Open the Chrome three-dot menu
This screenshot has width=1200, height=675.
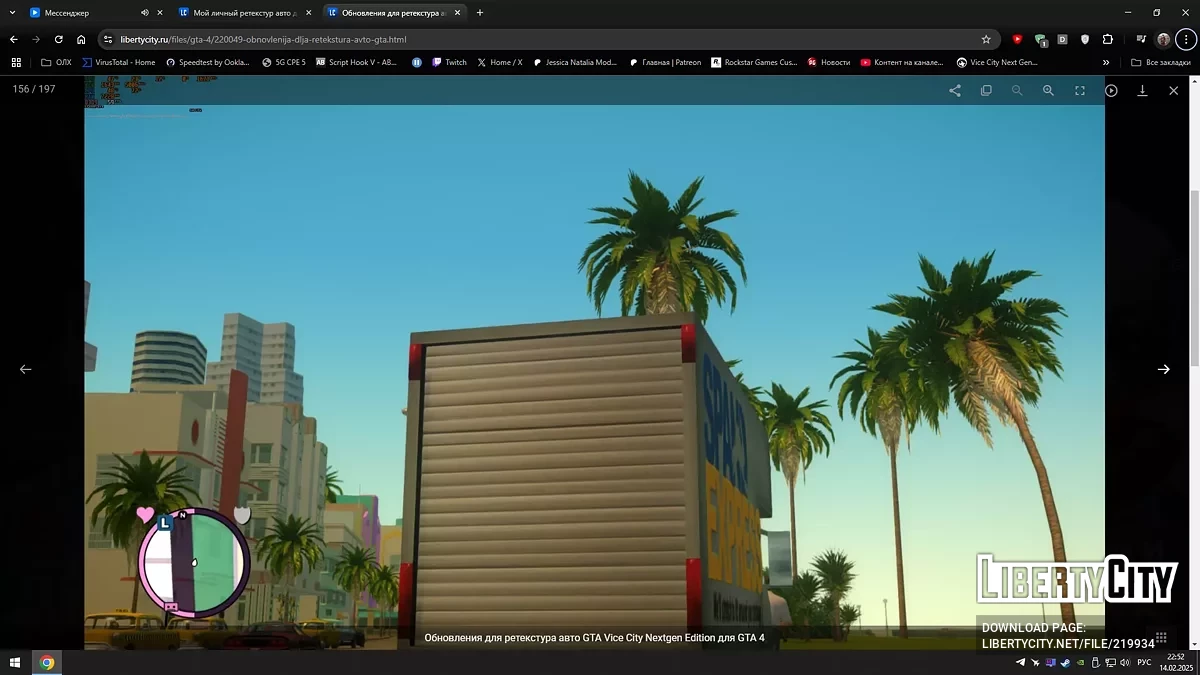tap(1185, 39)
